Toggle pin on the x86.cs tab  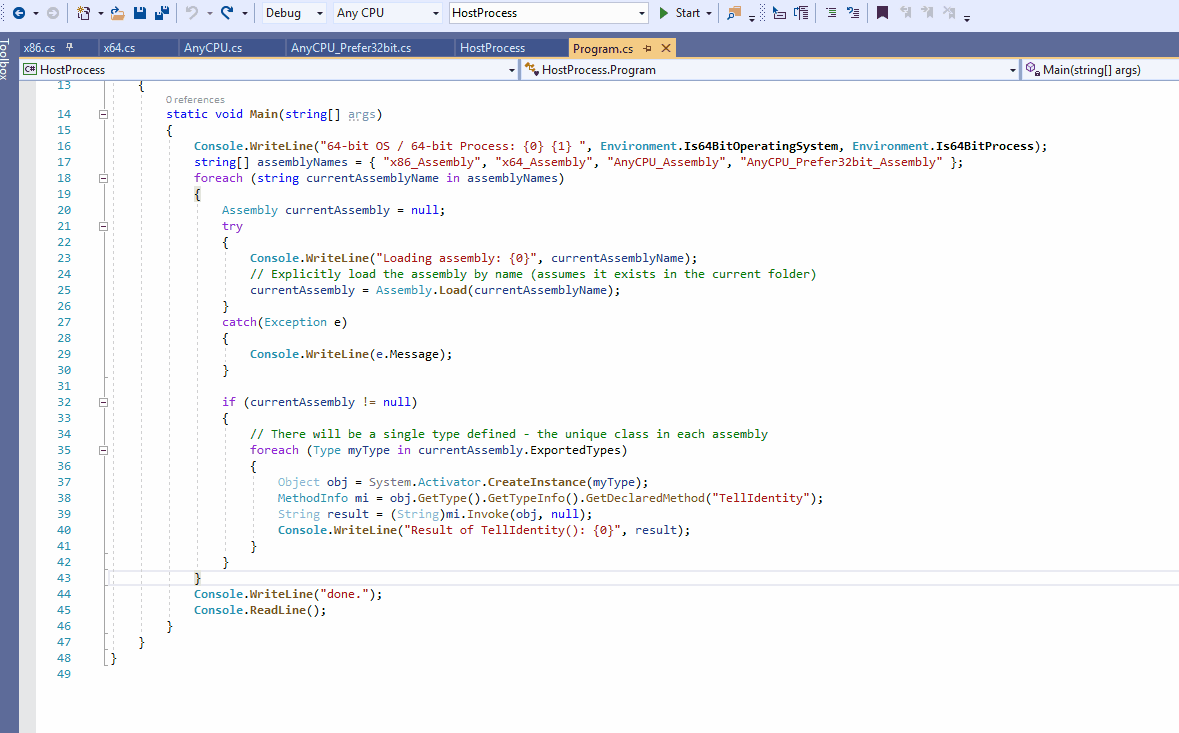tap(70, 48)
